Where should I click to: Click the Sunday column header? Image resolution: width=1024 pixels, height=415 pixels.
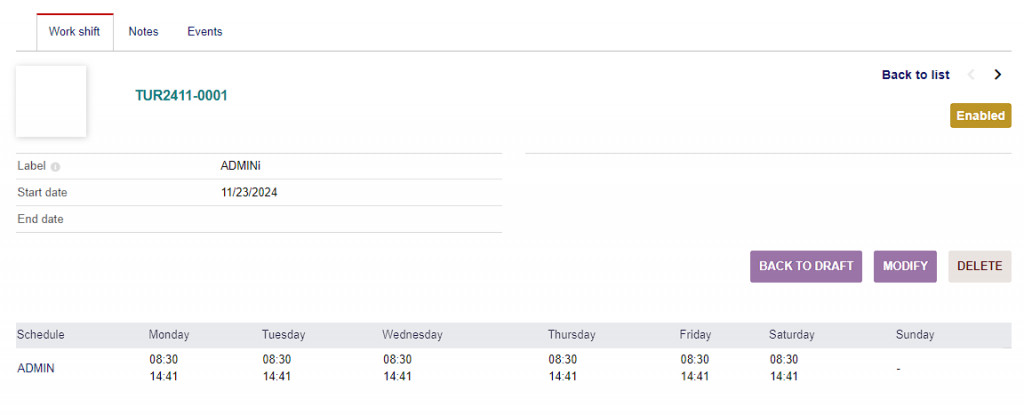click(x=915, y=335)
